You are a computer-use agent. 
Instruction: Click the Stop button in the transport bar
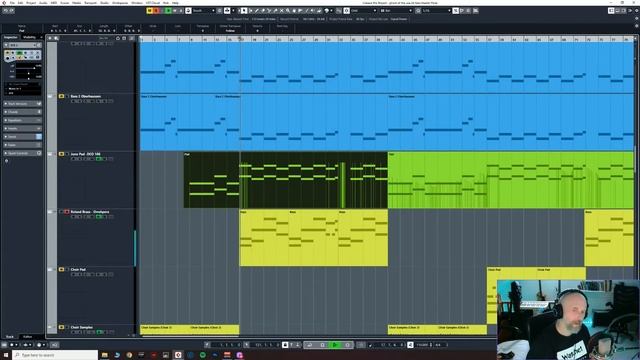tap(322, 345)
